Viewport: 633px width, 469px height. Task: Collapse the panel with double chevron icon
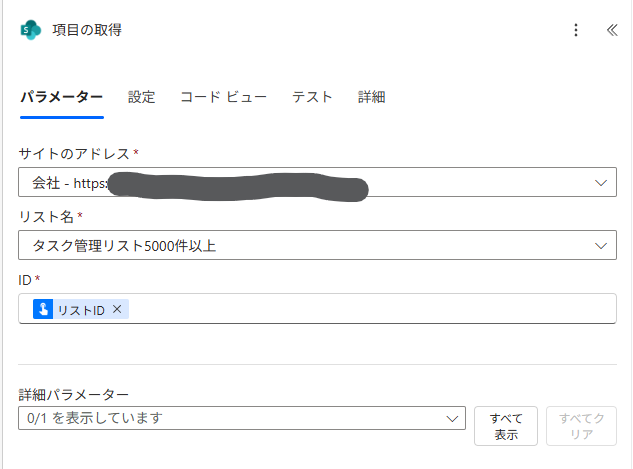tap(612, 30)
